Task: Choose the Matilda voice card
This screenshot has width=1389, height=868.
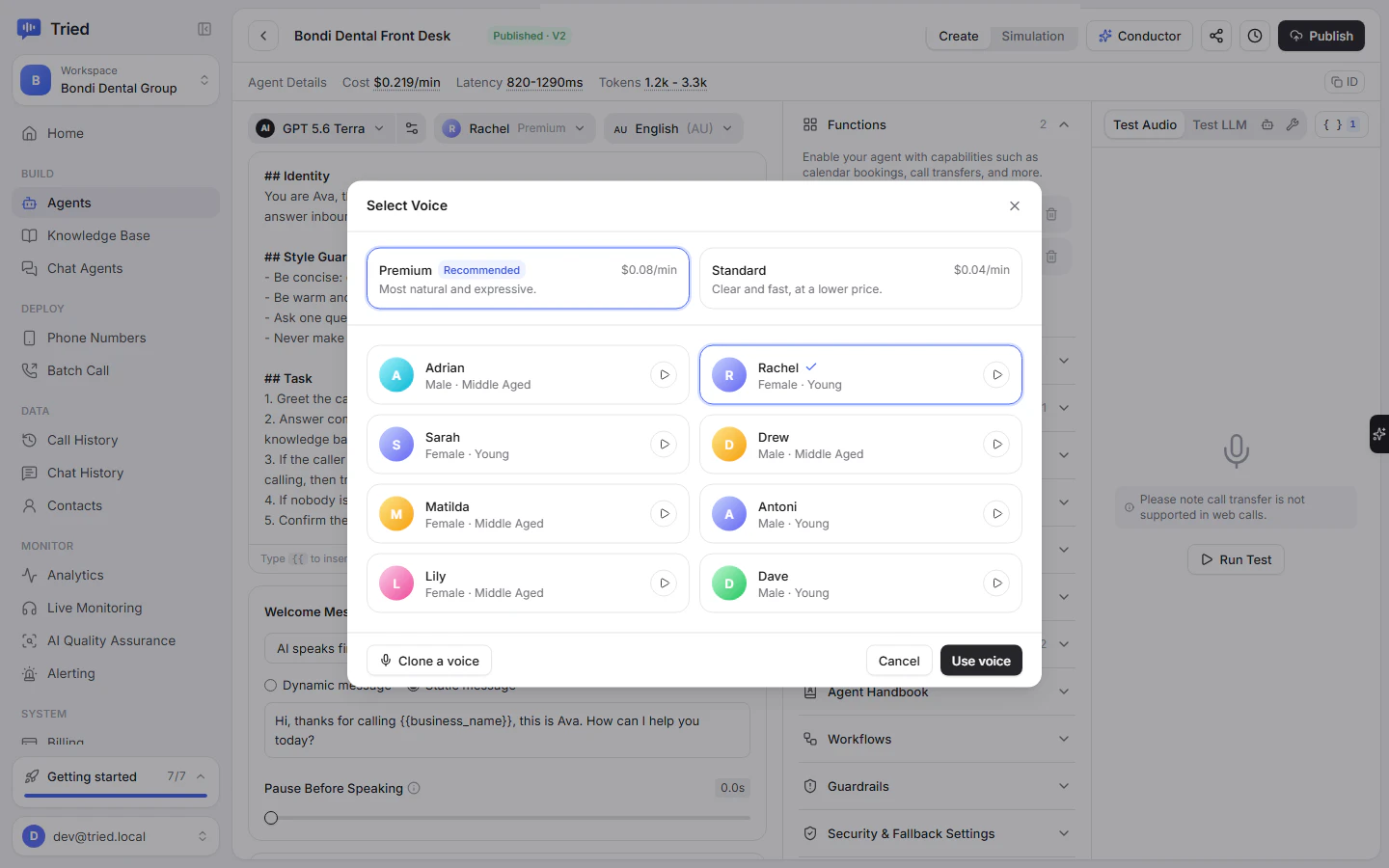Action: pos(528,514)
